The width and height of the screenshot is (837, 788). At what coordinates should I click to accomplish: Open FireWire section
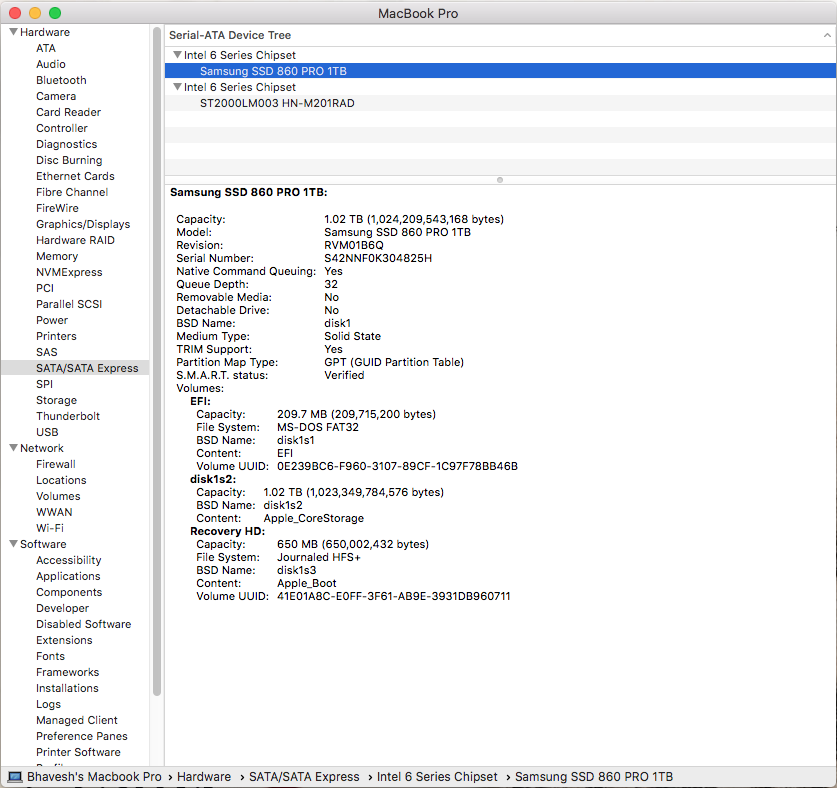(x=57, y=208)
